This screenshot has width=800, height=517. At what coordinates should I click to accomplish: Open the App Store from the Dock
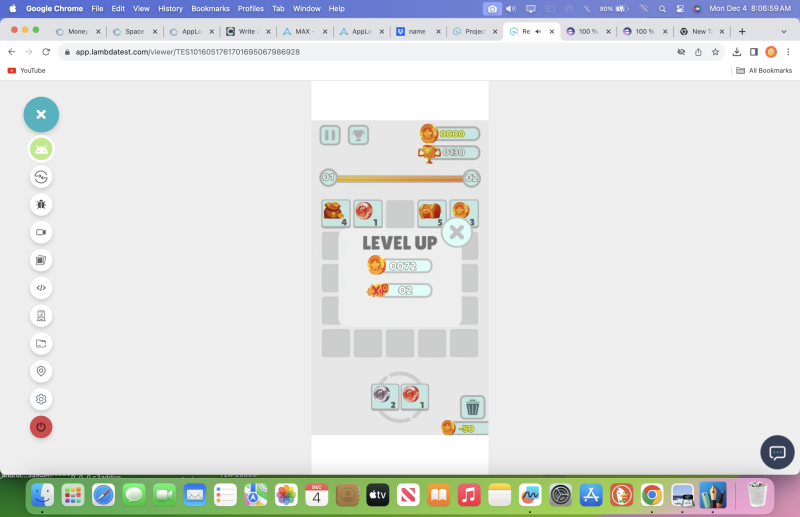(591, 495)
